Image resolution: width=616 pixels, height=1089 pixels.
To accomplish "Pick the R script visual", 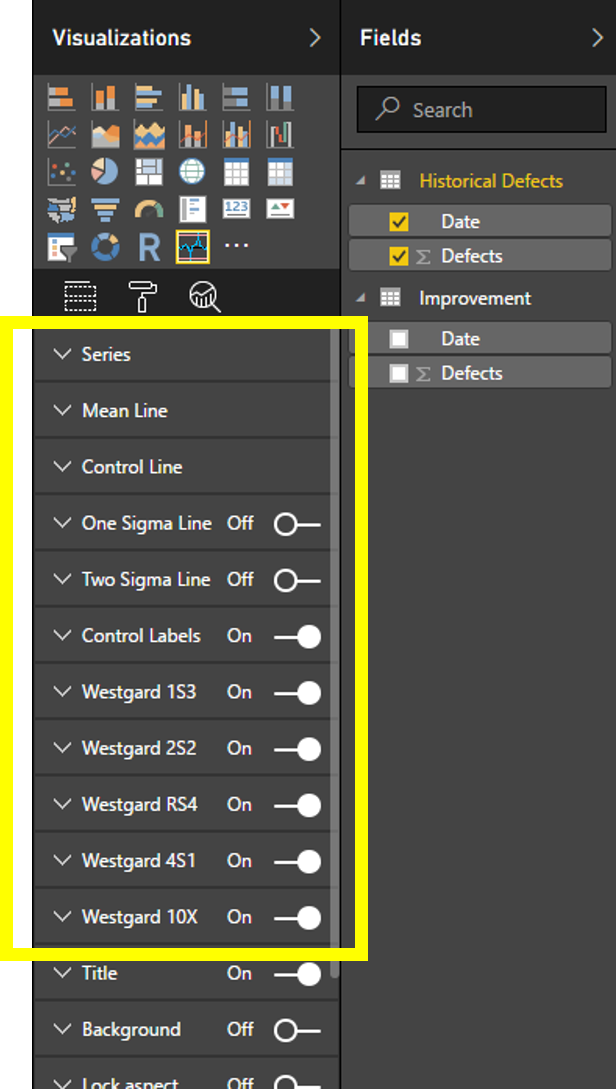I will tap(149, 246).
